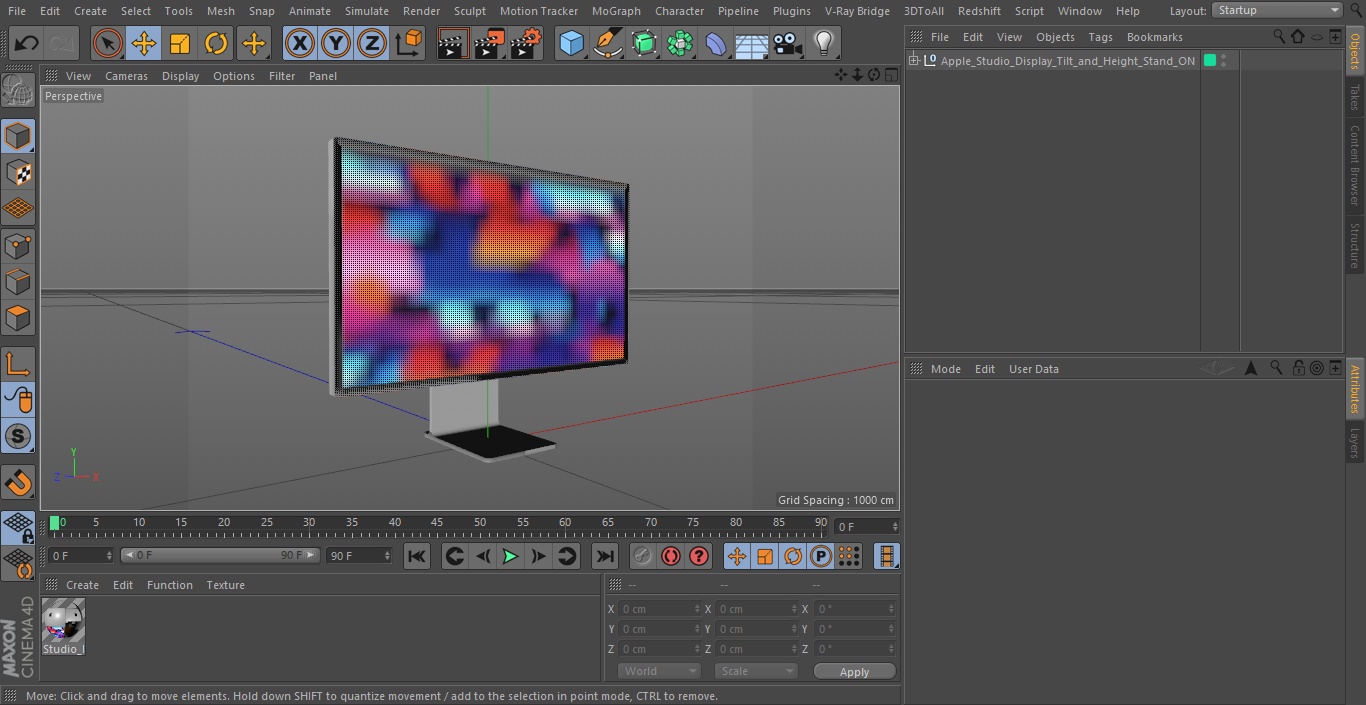Toggle the Attributes lock icon
The image size is (1366, 705).
[x=1298, y=368]
